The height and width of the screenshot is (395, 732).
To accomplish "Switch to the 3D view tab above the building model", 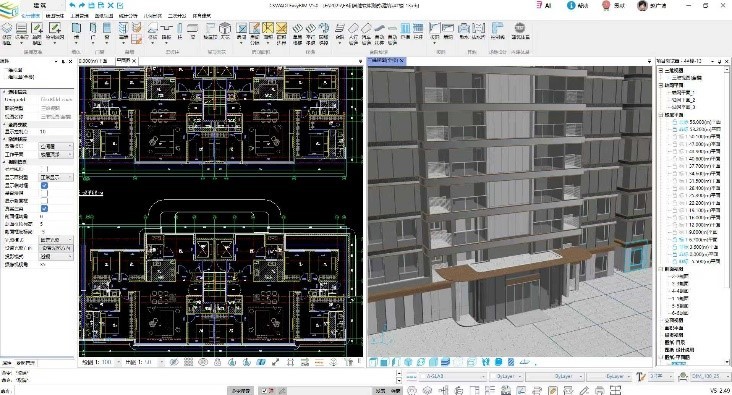I will 386,61.
